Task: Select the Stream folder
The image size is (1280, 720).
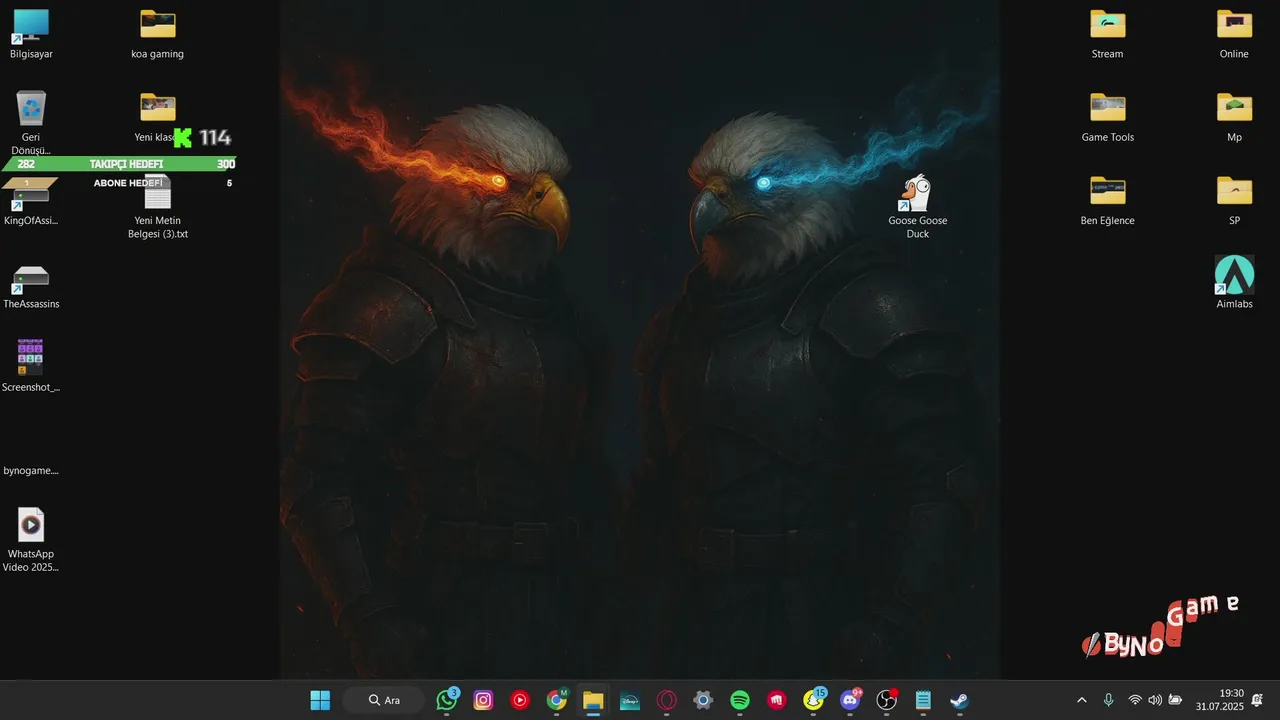Action: 1107,34
